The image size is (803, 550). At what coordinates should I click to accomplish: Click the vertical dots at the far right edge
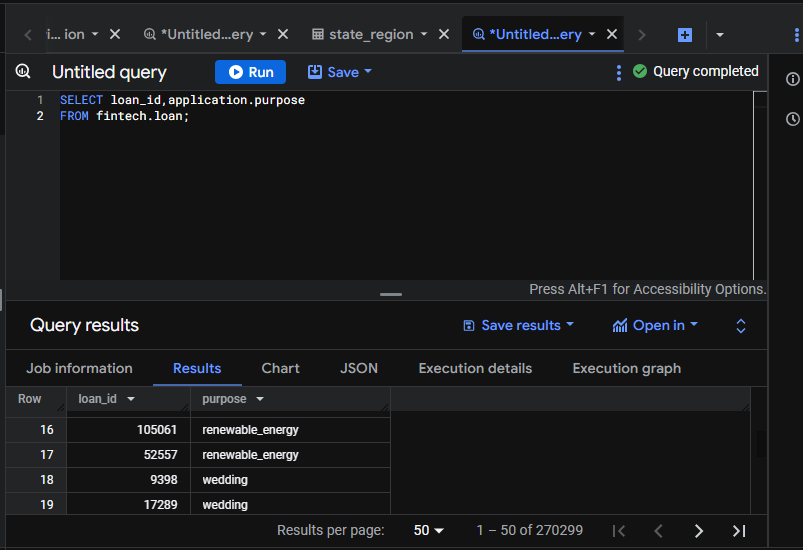[796, 35]
